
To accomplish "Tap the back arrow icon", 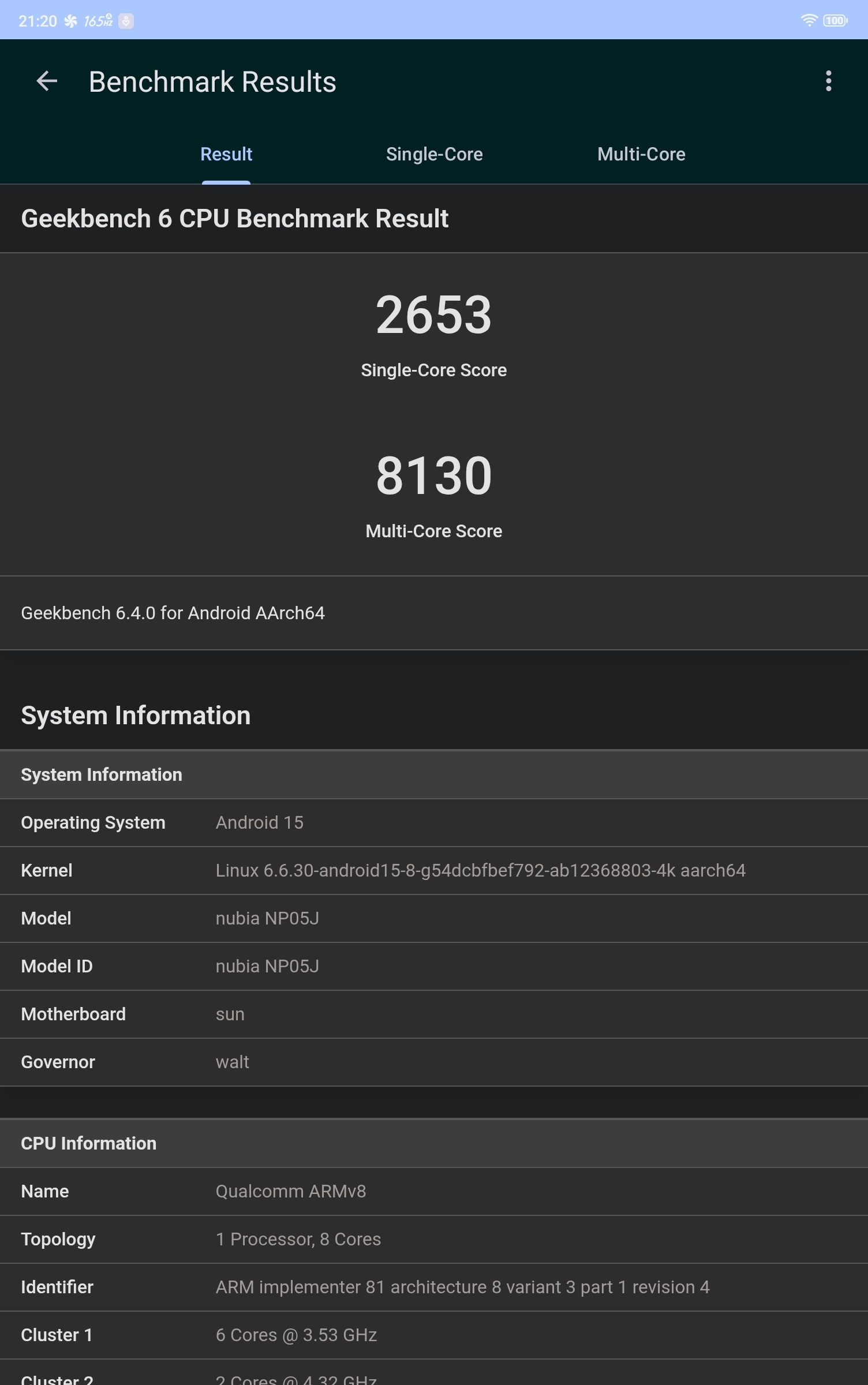I will pos(47,81).
